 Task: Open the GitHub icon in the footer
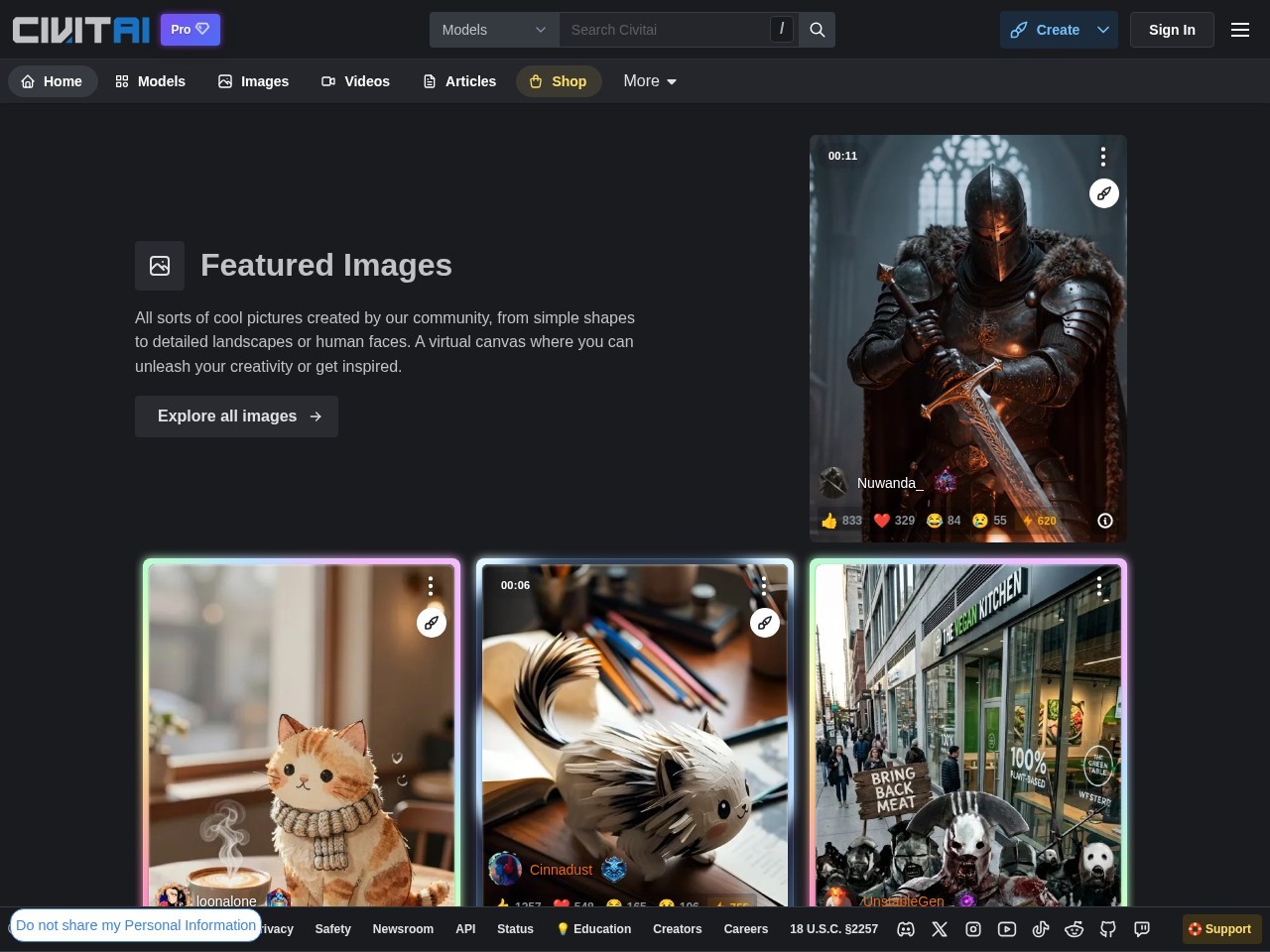pos(1108,929)
